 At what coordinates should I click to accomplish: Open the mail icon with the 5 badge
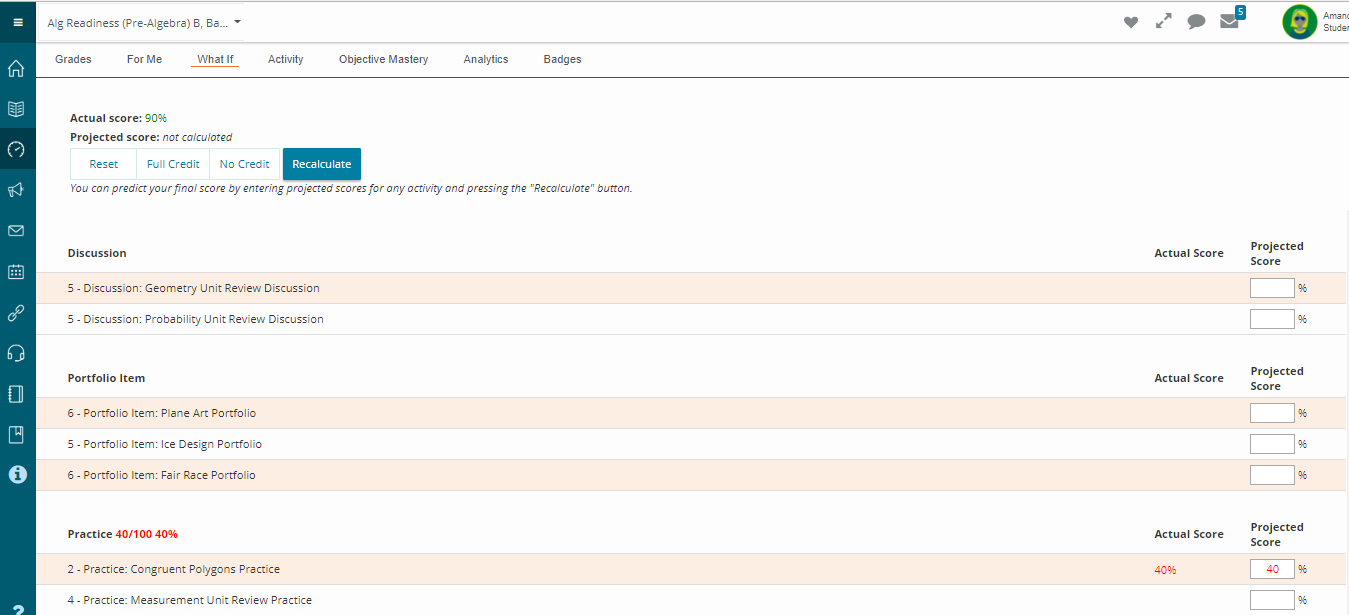tap(1229, 21)
